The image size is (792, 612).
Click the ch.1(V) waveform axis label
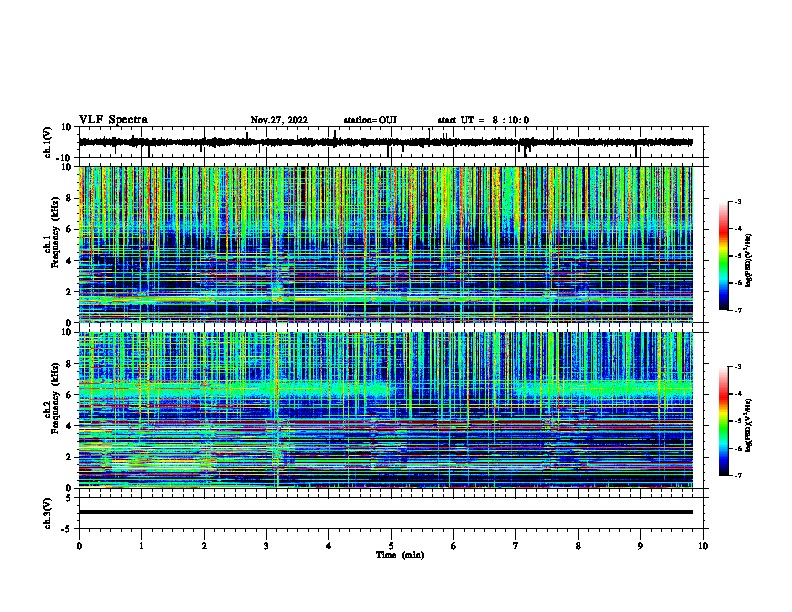pos(48,142)
